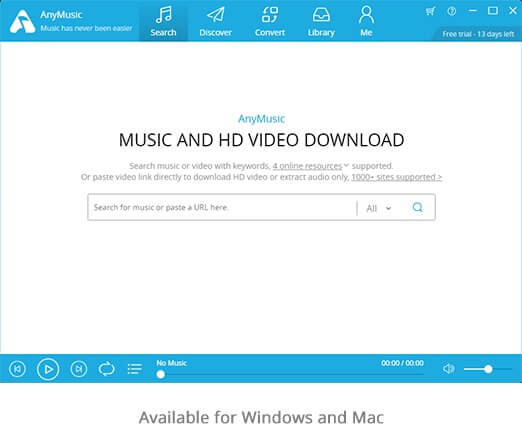Image resolution: width=522 pixels, height=424 pixels.
Task: Mute the volume speaker icon
Action: coord(449,369)
